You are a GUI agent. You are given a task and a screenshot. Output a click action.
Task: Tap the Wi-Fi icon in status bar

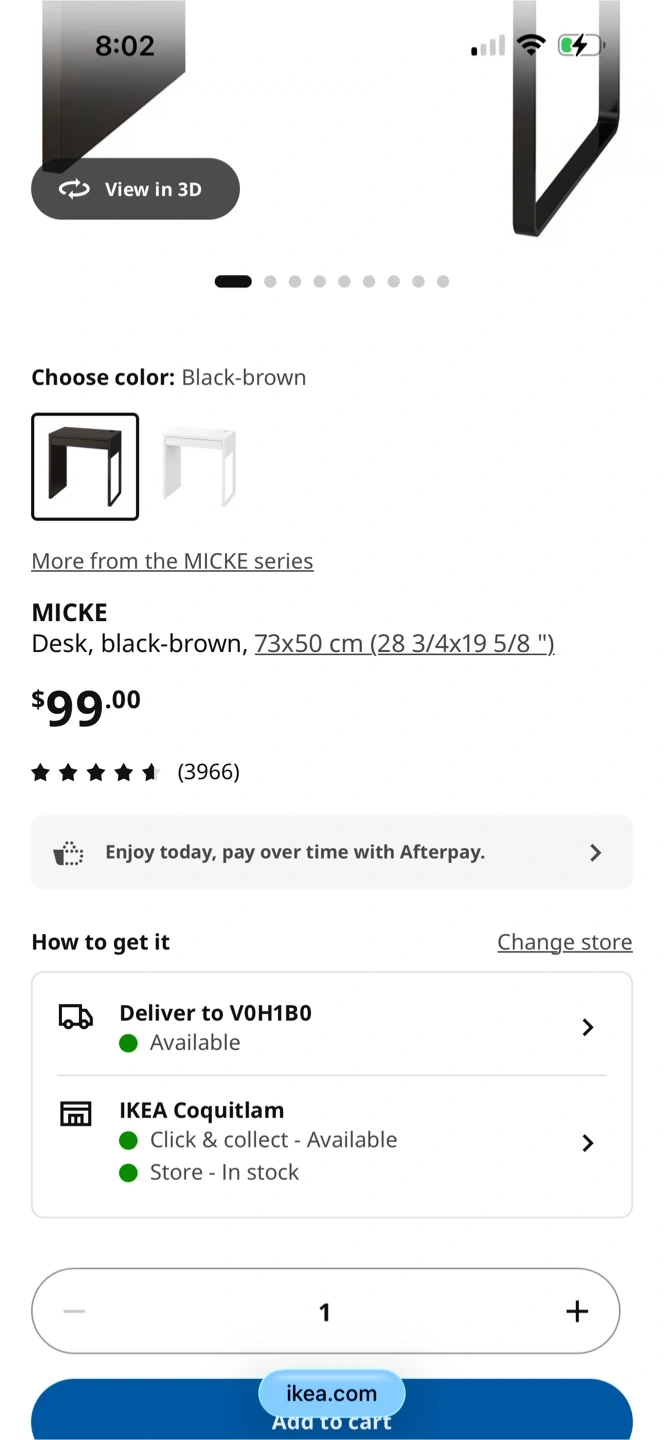[x=531, y=45]
